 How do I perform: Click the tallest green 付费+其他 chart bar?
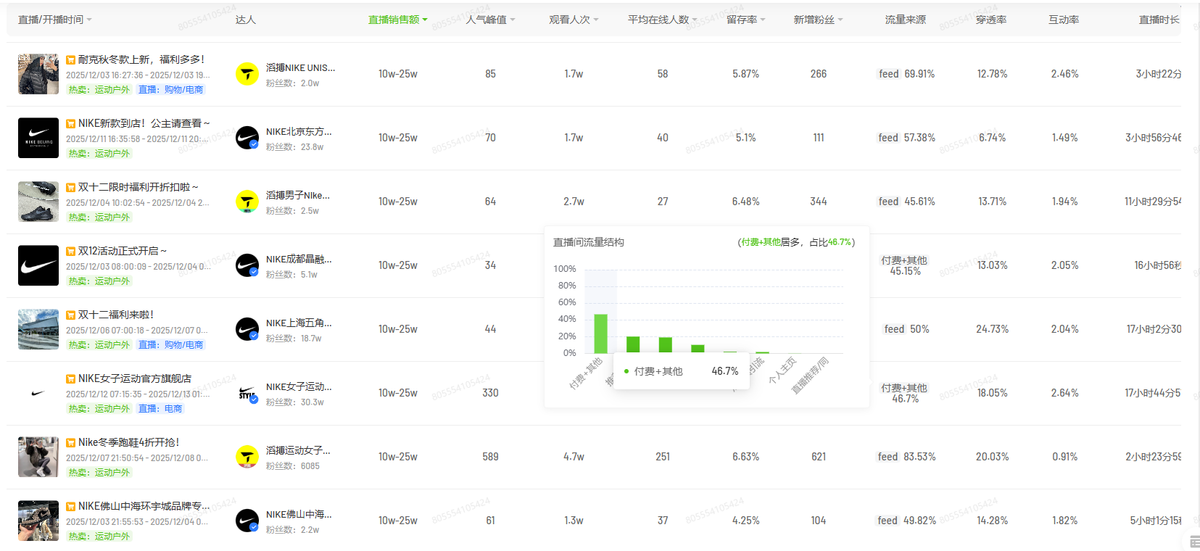(x=601, y=333)
